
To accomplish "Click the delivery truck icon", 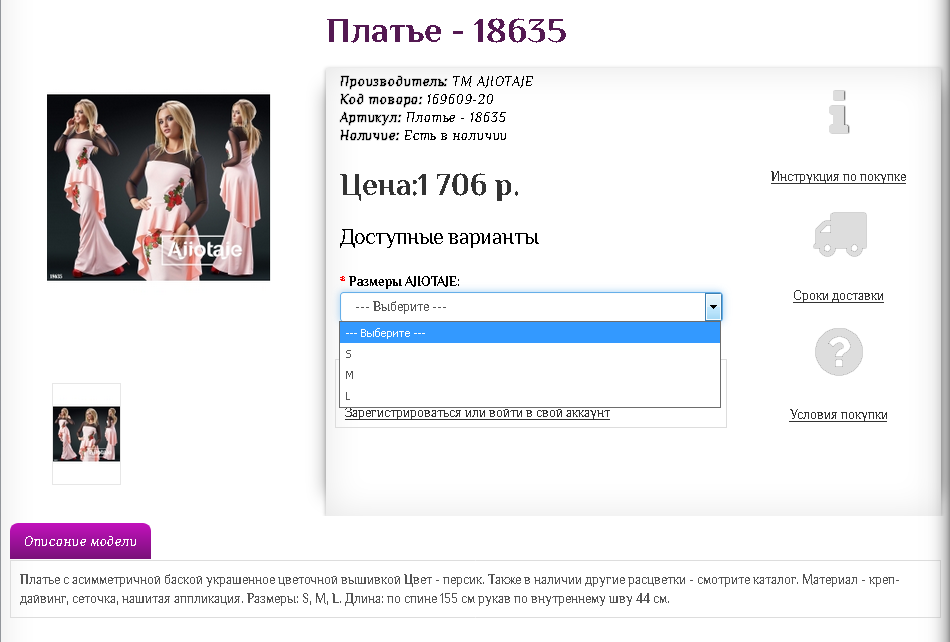I will click(840, 234).
